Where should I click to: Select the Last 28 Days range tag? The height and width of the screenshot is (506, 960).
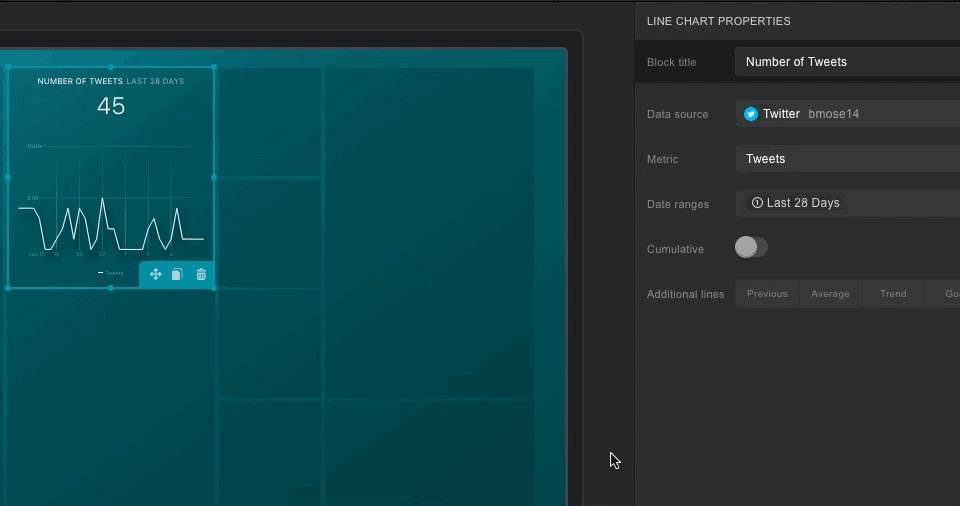[795, 203]
